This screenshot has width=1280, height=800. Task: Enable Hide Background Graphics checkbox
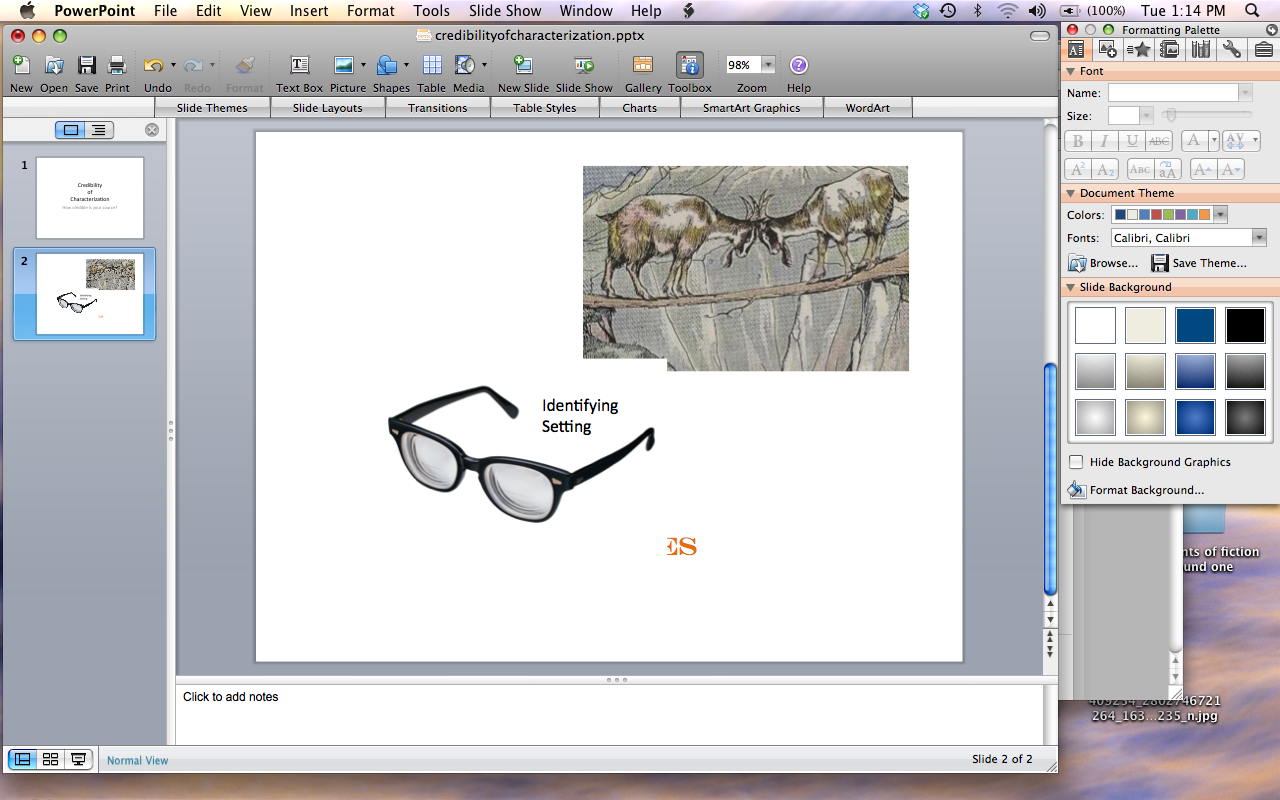[1076, 462]
